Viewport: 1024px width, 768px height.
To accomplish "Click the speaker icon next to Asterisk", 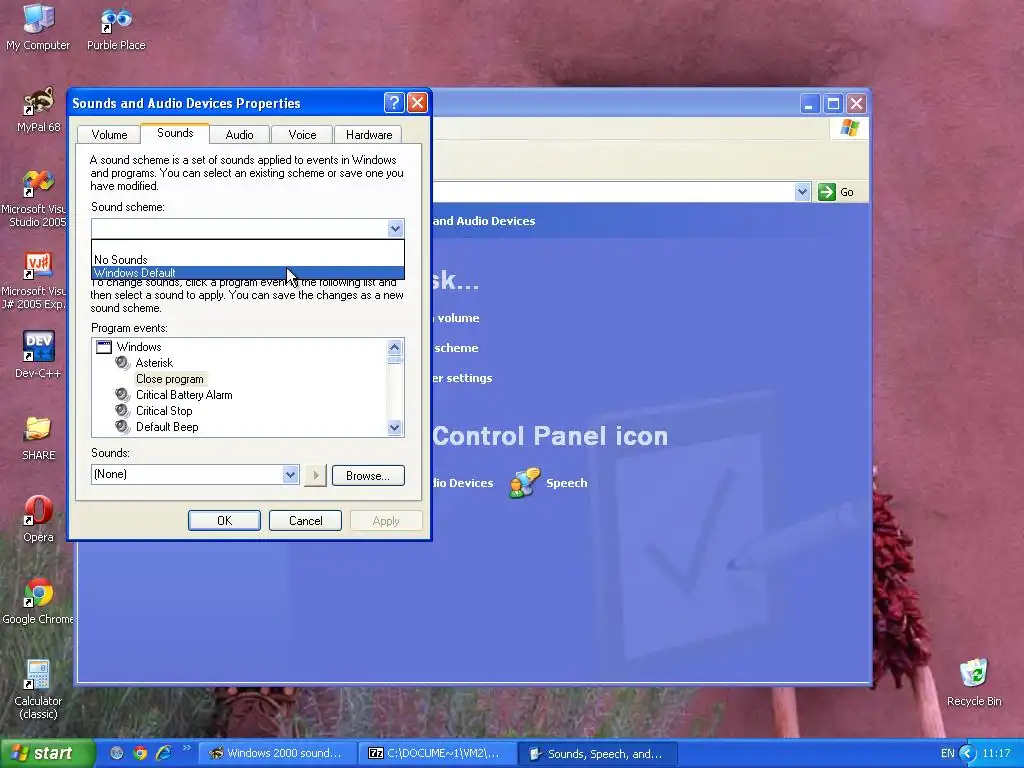I will [x=122, y=362].
